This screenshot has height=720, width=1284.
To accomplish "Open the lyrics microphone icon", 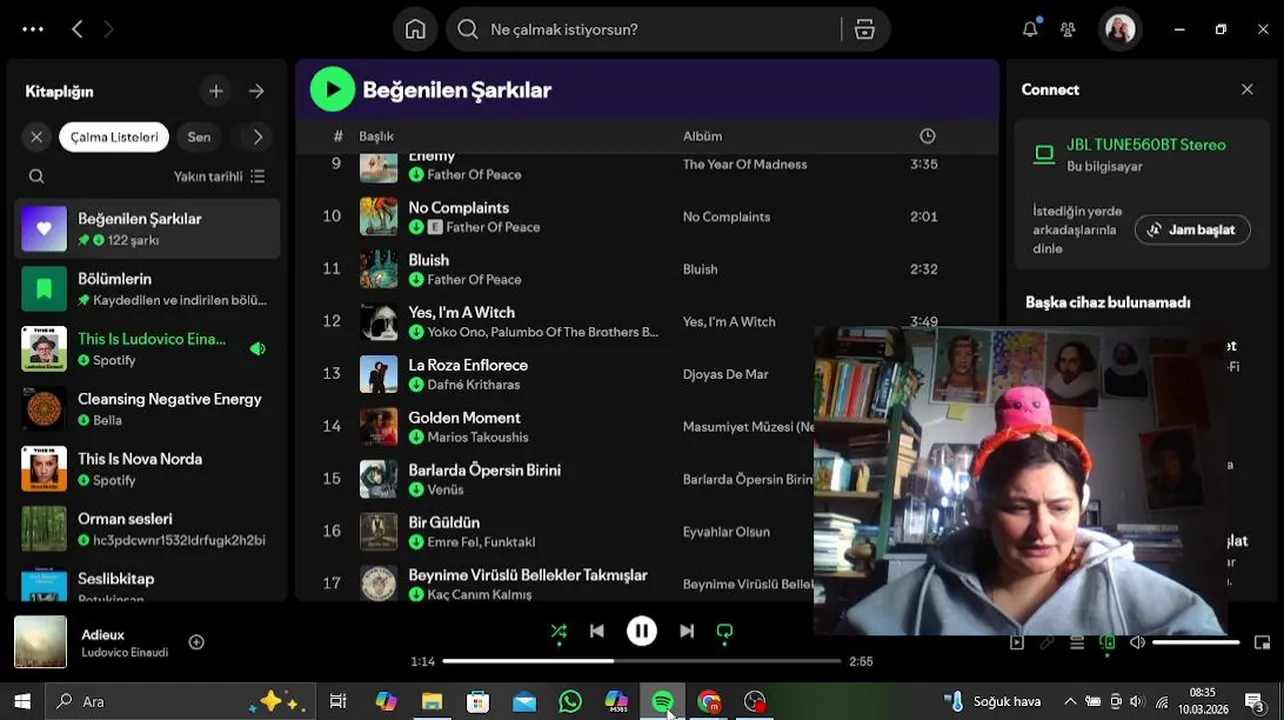I will tap(1047, 642).
